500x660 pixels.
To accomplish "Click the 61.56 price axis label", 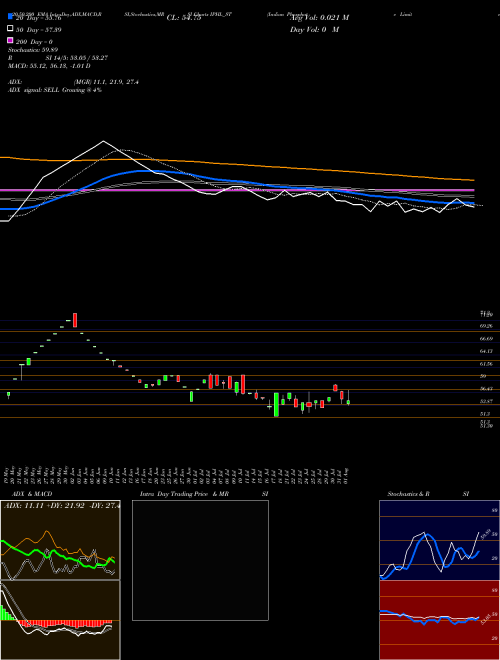I will pyautogui.click(x=487, y=363).
